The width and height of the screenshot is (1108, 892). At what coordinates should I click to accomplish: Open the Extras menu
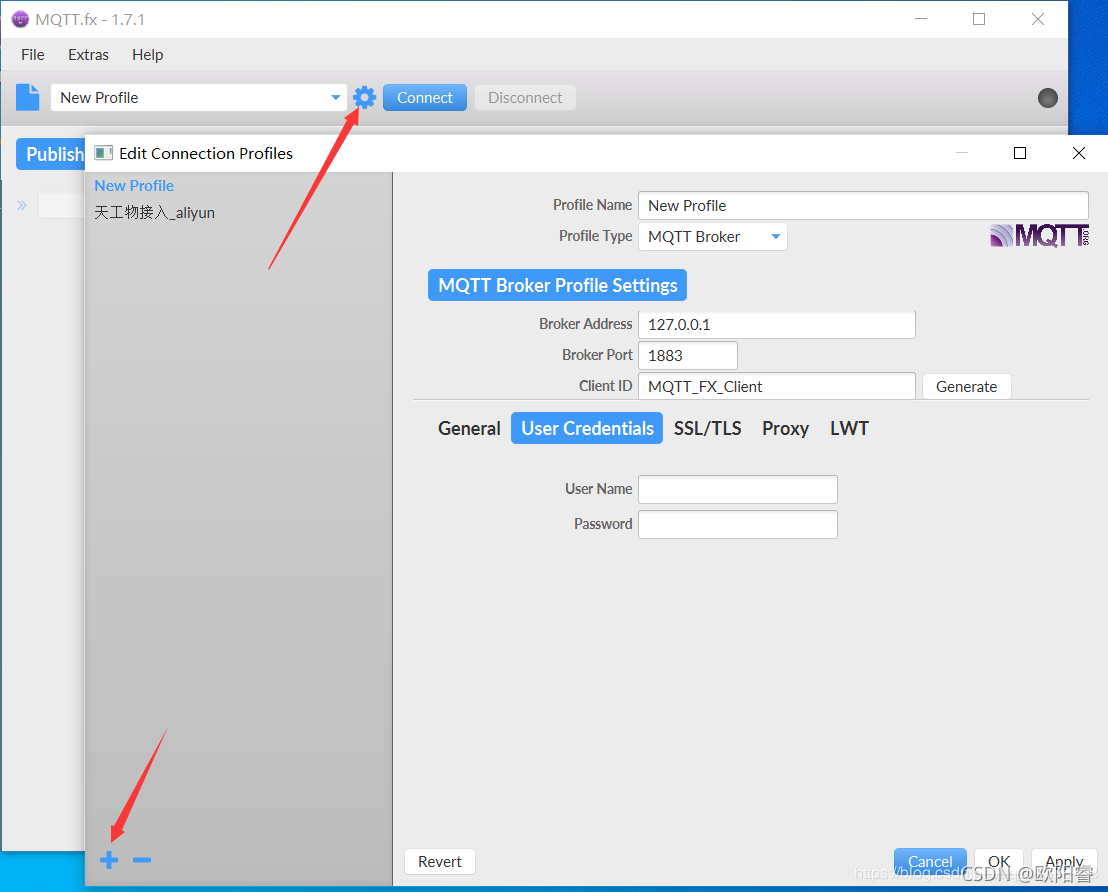point(88,54)
